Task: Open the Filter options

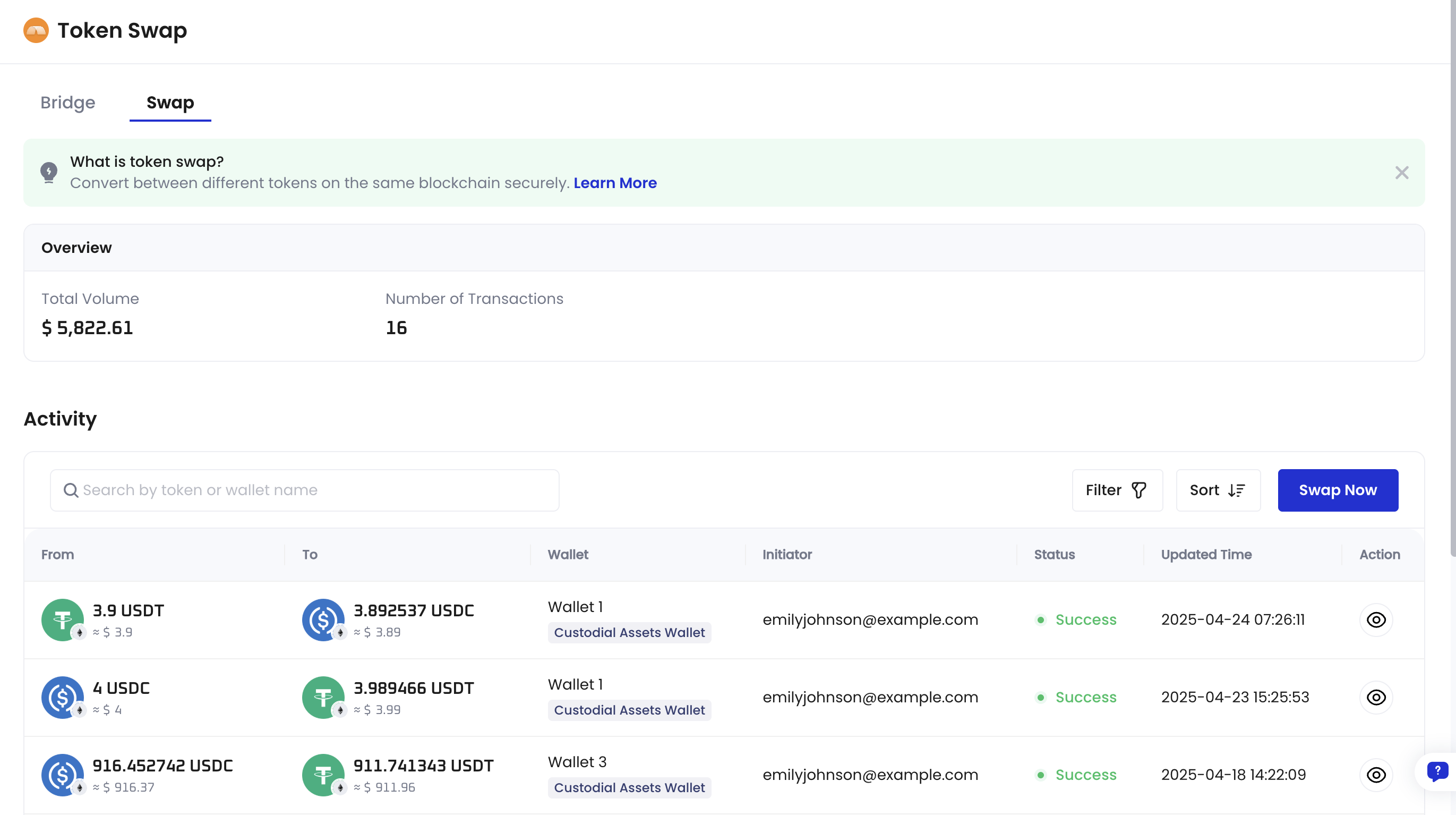Action: (x=1117, y=490)
